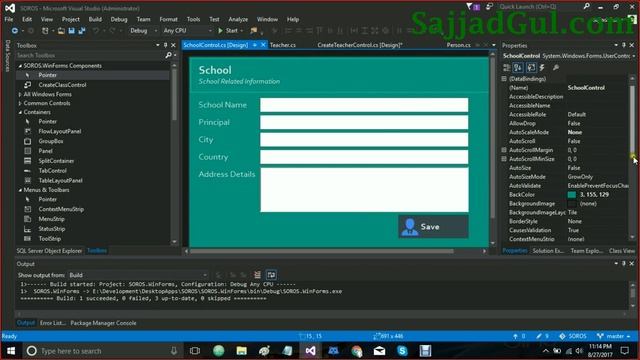Select the ToolStrip toolbox item
The height and width of the screenshot is (360, 640).
(49, 239)
